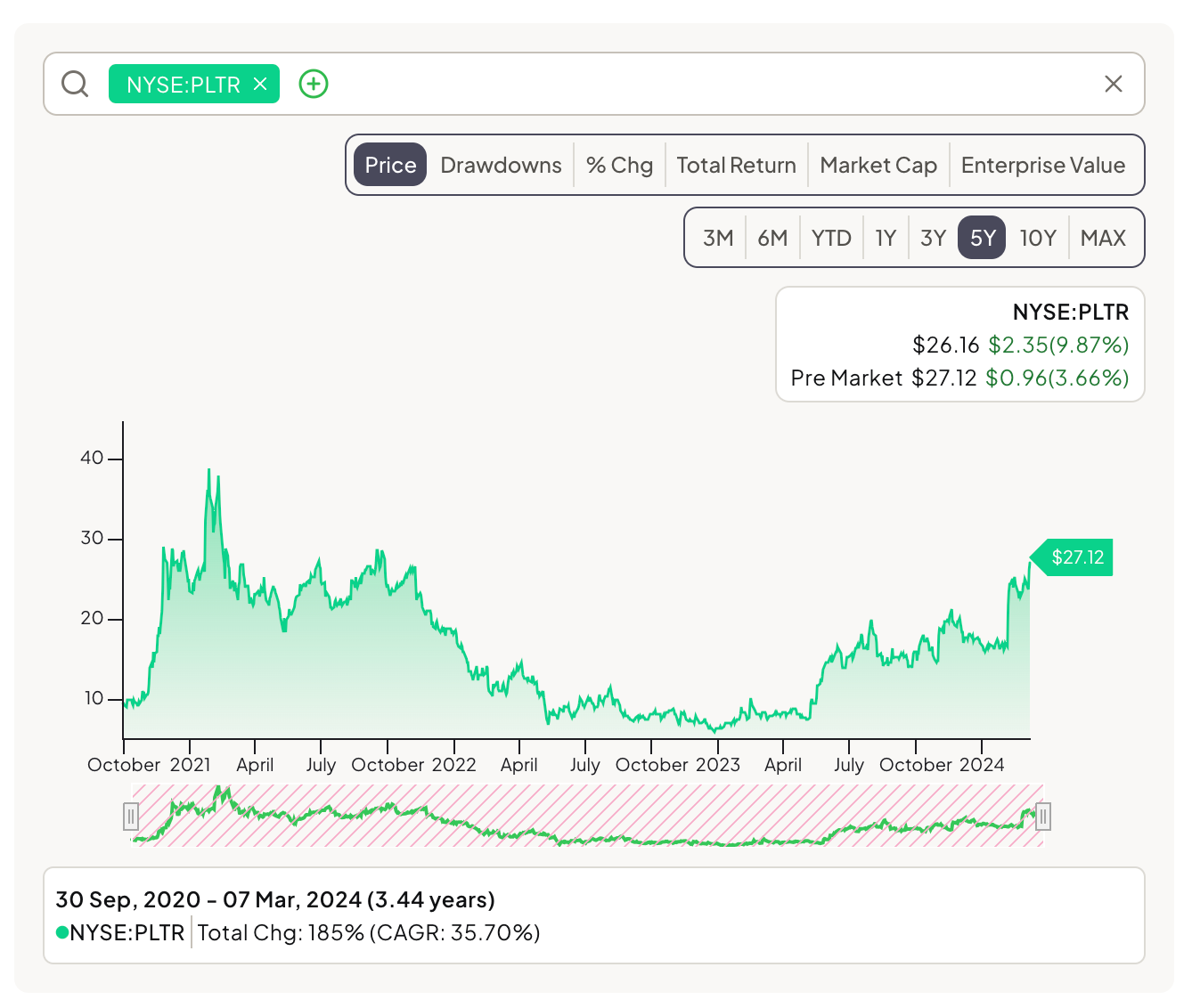Click the NYSE:PLTR title in quote card

pos(1071,313)
